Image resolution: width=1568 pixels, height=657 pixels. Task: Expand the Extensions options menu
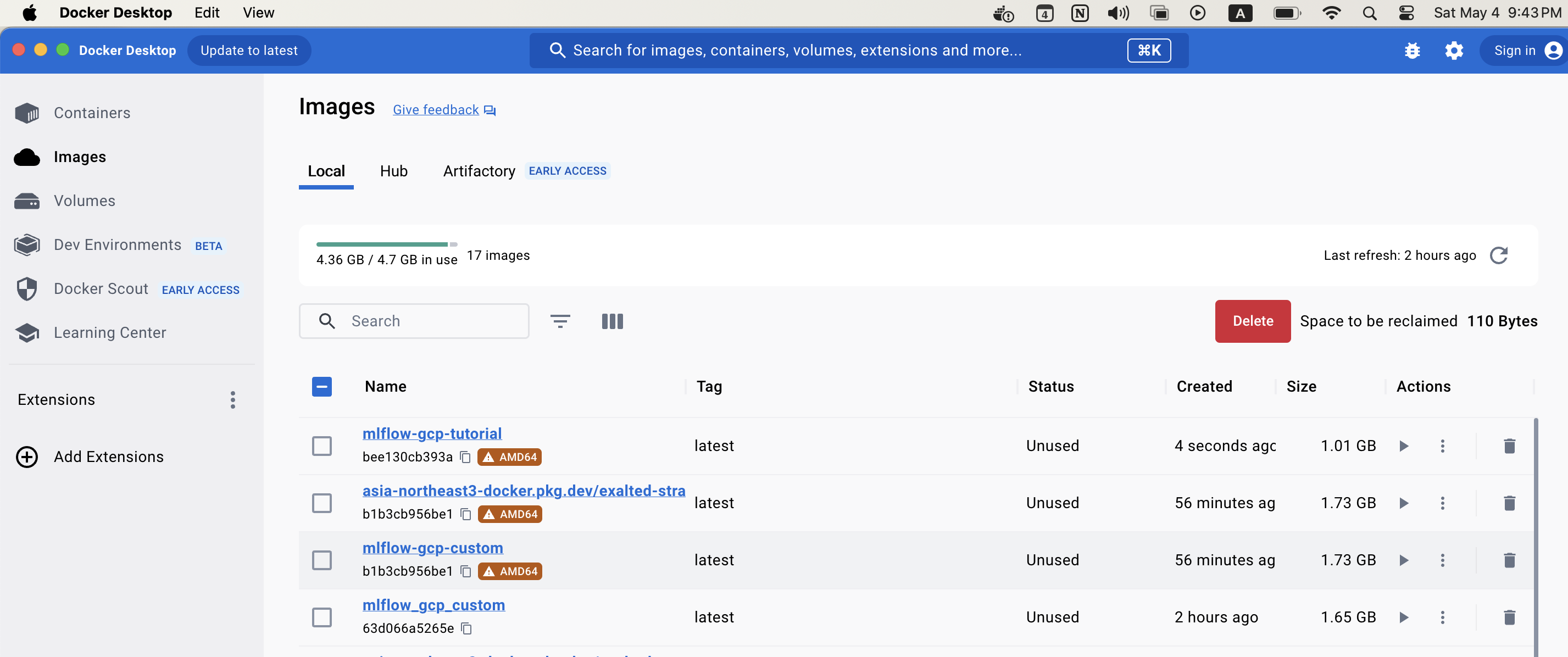click(x=232, y=400)
